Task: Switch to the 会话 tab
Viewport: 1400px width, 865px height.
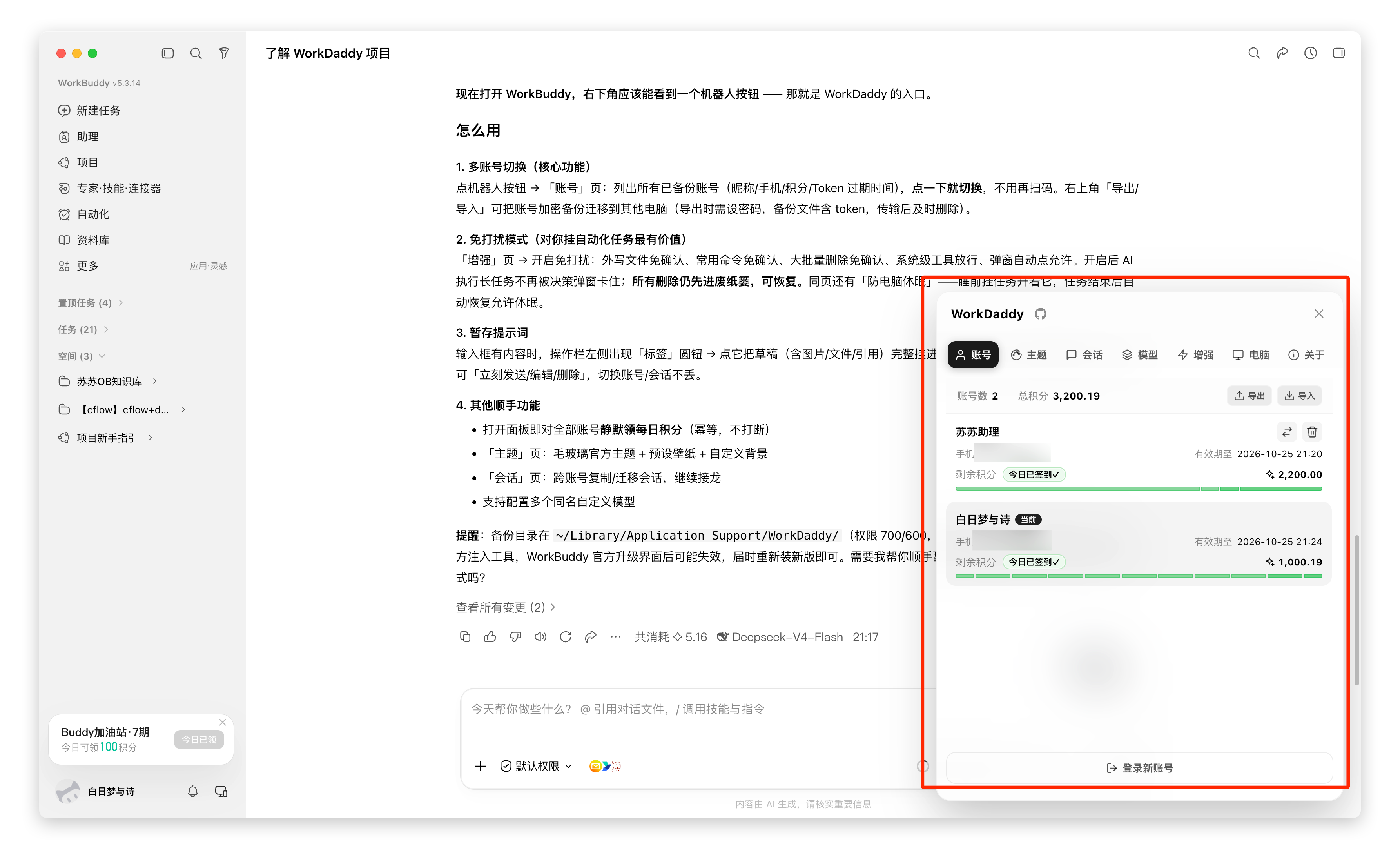Action: (1084, 355)
